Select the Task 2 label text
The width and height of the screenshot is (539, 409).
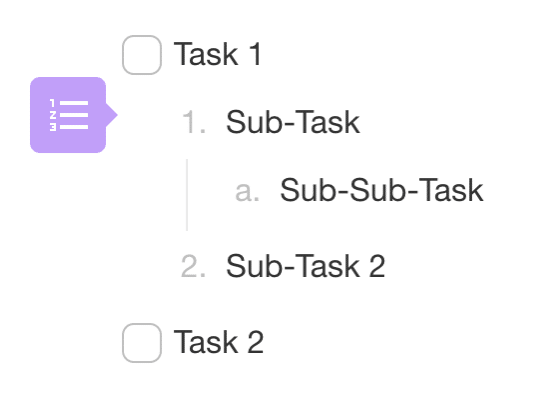click(219, 342)
